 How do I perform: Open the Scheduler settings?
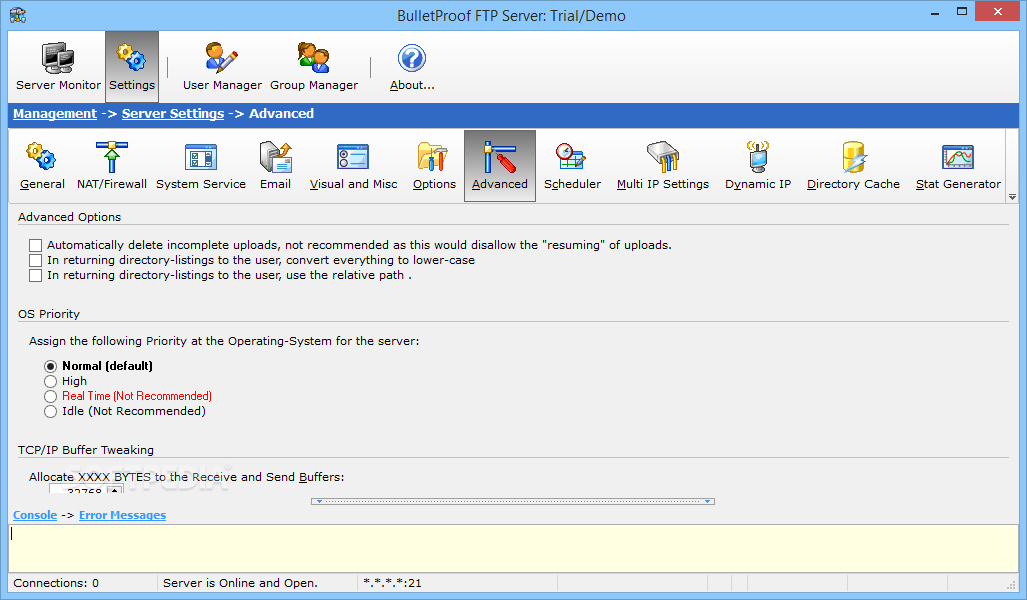pyautogui.click(x=572, y=166)
